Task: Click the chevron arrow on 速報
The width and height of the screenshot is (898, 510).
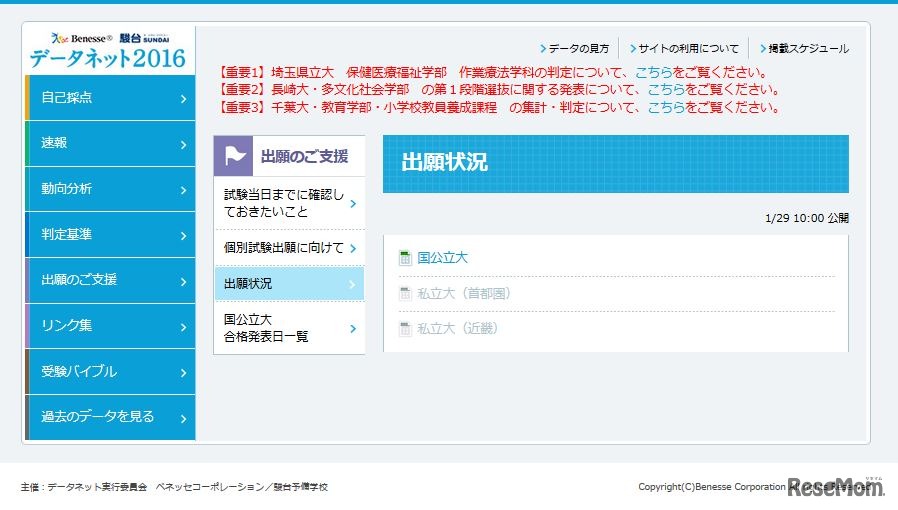Action: 183,144
